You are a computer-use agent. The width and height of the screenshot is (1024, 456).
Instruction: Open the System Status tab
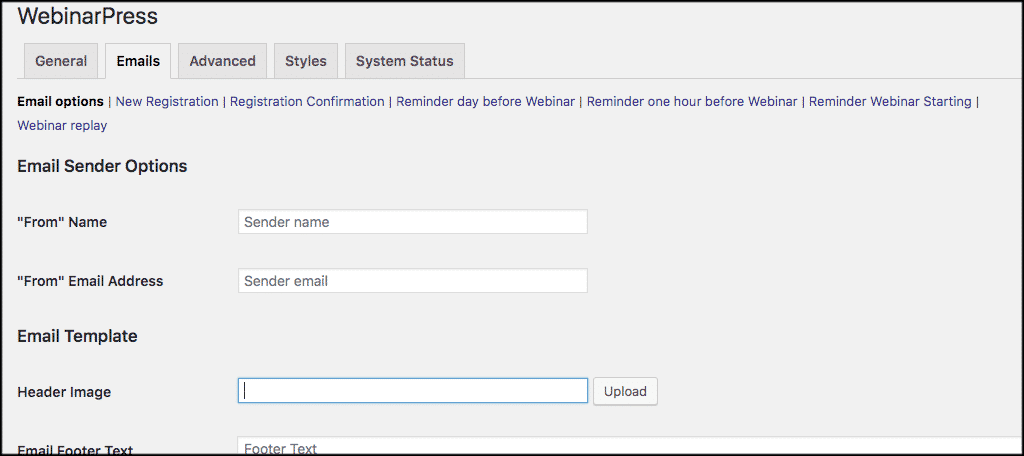404,61
